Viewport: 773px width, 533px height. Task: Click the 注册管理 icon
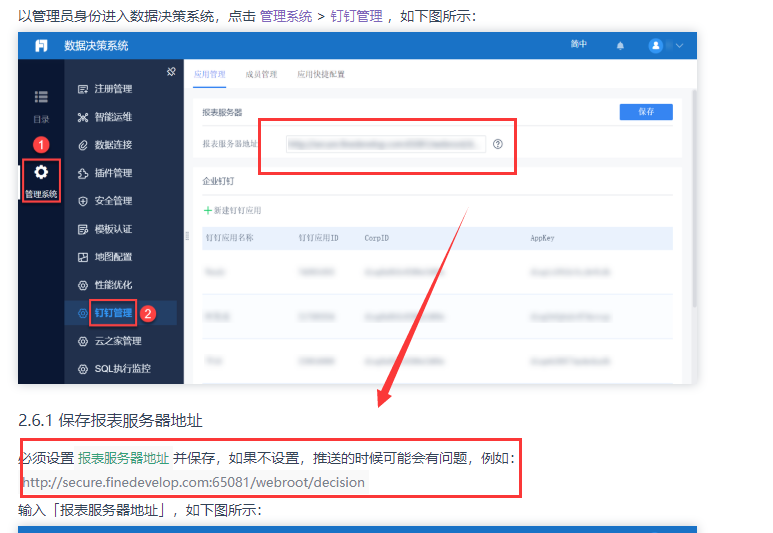tap(83, 89)
